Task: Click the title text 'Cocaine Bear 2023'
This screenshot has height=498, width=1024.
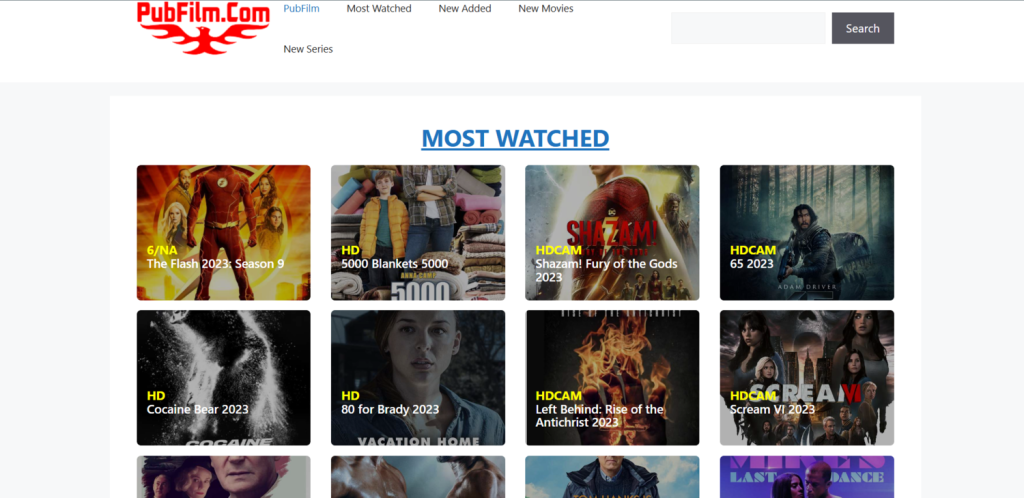Action: tap(197, 409)
